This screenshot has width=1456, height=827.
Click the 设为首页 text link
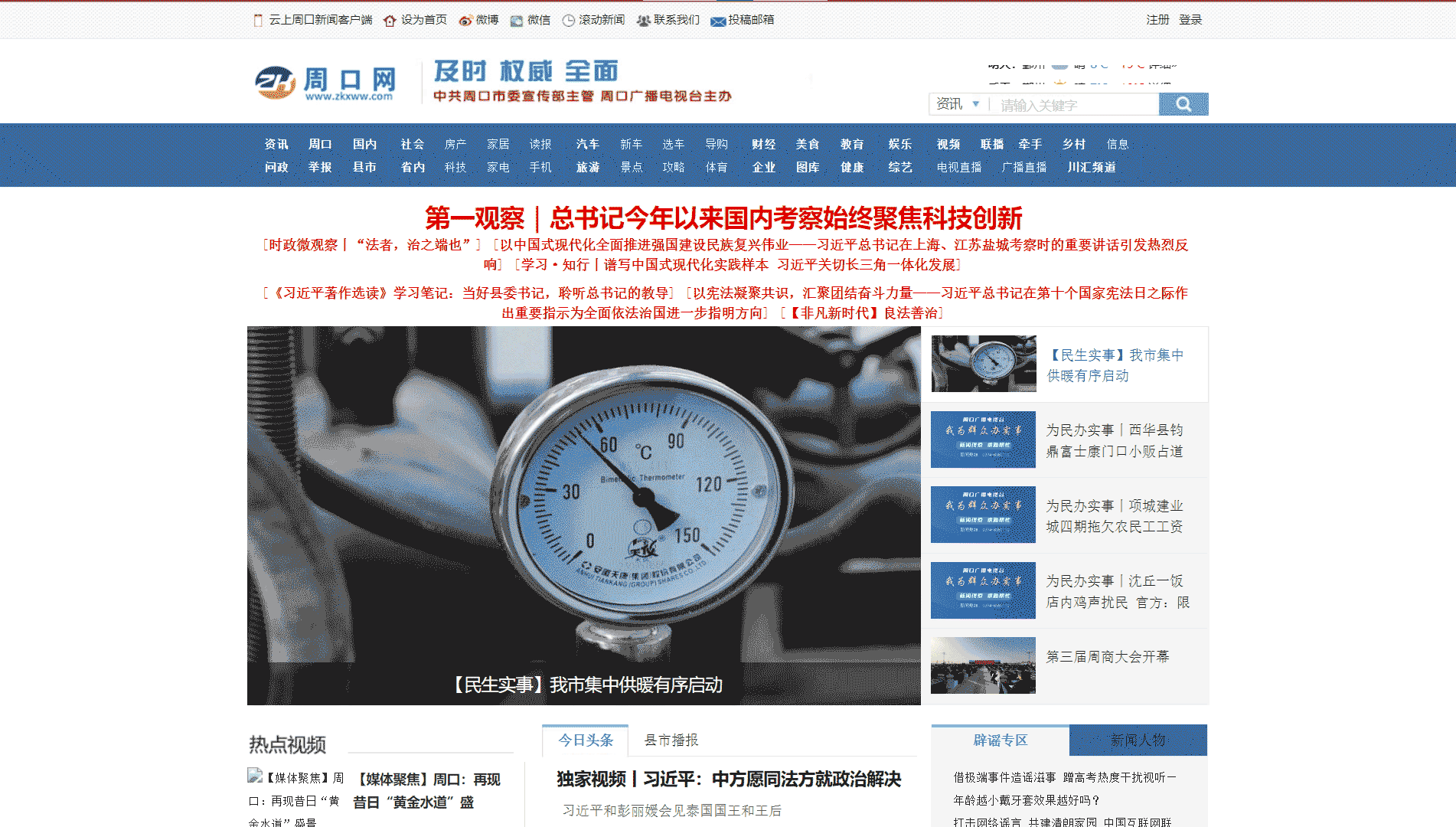424,20
